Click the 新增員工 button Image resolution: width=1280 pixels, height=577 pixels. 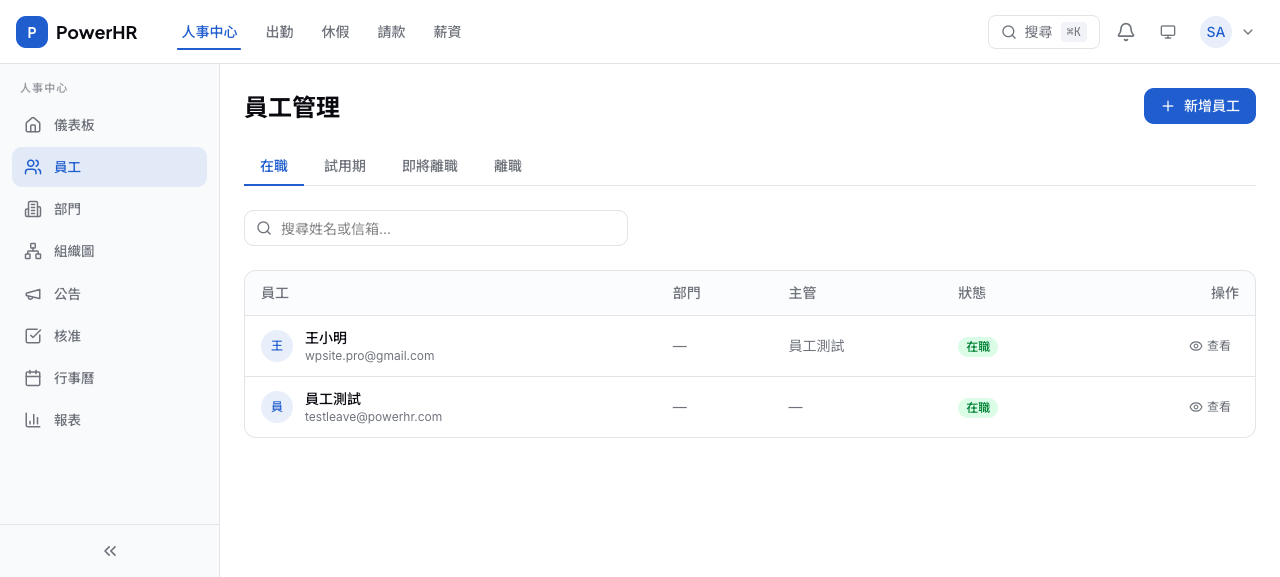point(1199,106)
